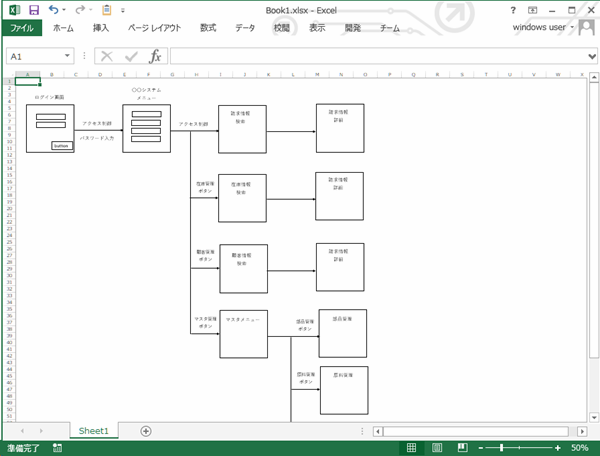This screenshot has width=600, height=456.
Task: Add a new sheet with plus icon
Action: [x=146, y=431]
